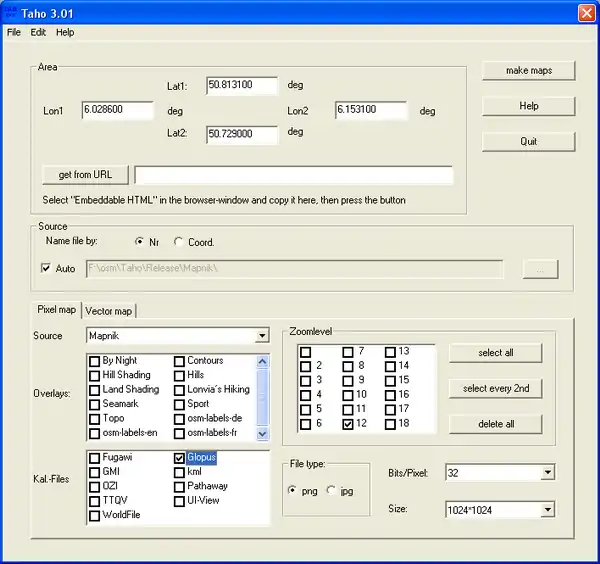Uncheck the Auto checkbox
This screenshot has width=600, height=564.
pyautogui.click(x=45, y=269)
